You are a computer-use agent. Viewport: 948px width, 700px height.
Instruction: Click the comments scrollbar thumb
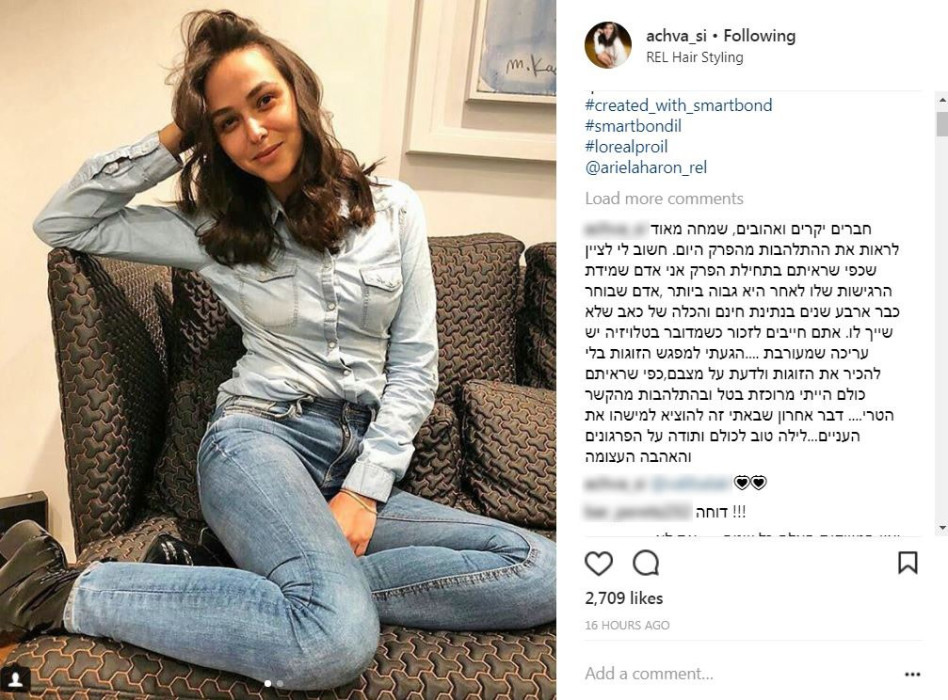[942, 123]
